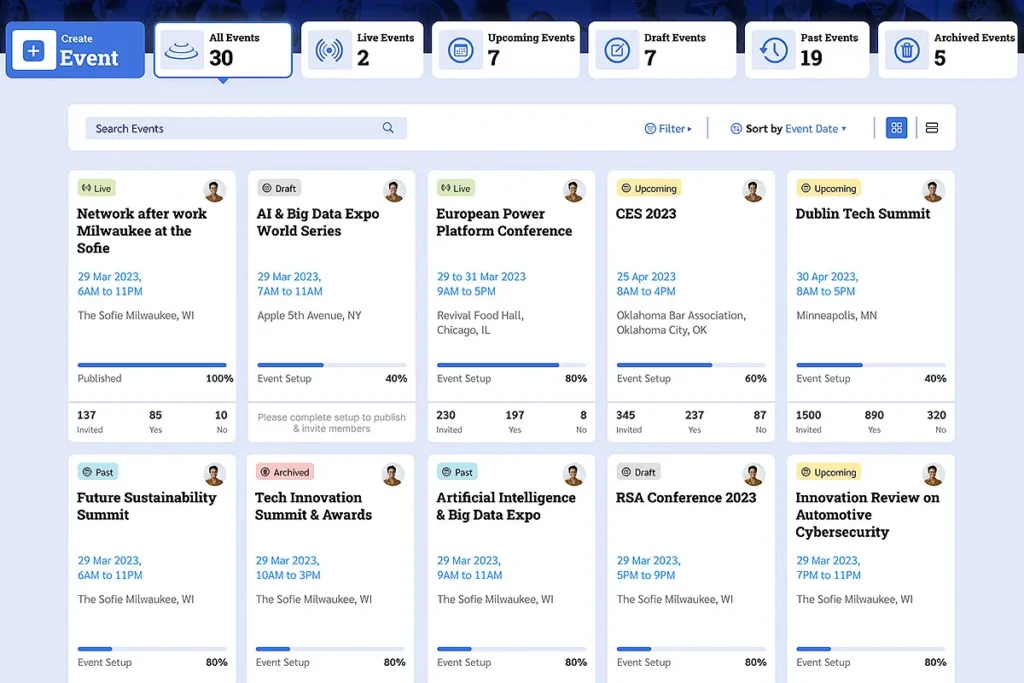The image size is (1024, 683).
Task: Click organizer avatar on CES 2023 card
Action: [753, 191]
